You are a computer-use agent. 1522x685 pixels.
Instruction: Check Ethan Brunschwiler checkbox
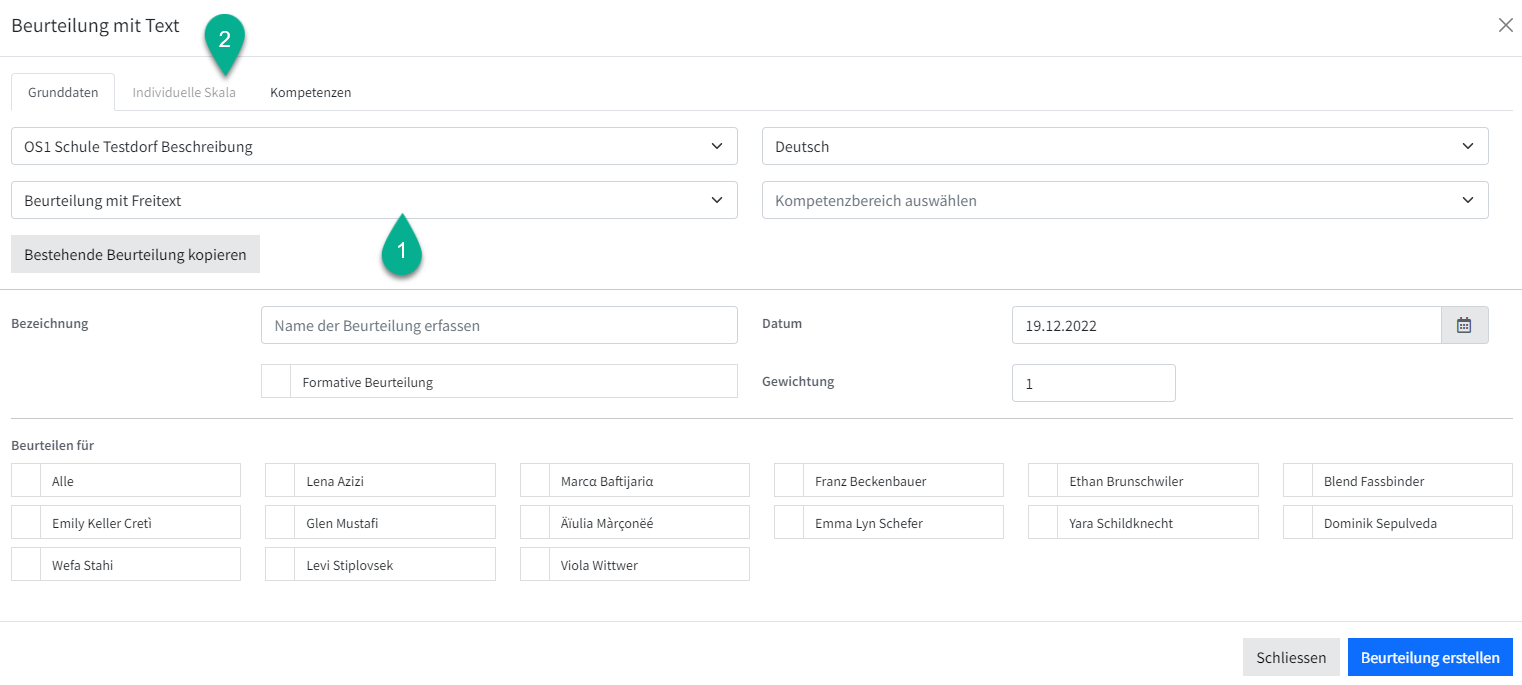(1043, 480)
